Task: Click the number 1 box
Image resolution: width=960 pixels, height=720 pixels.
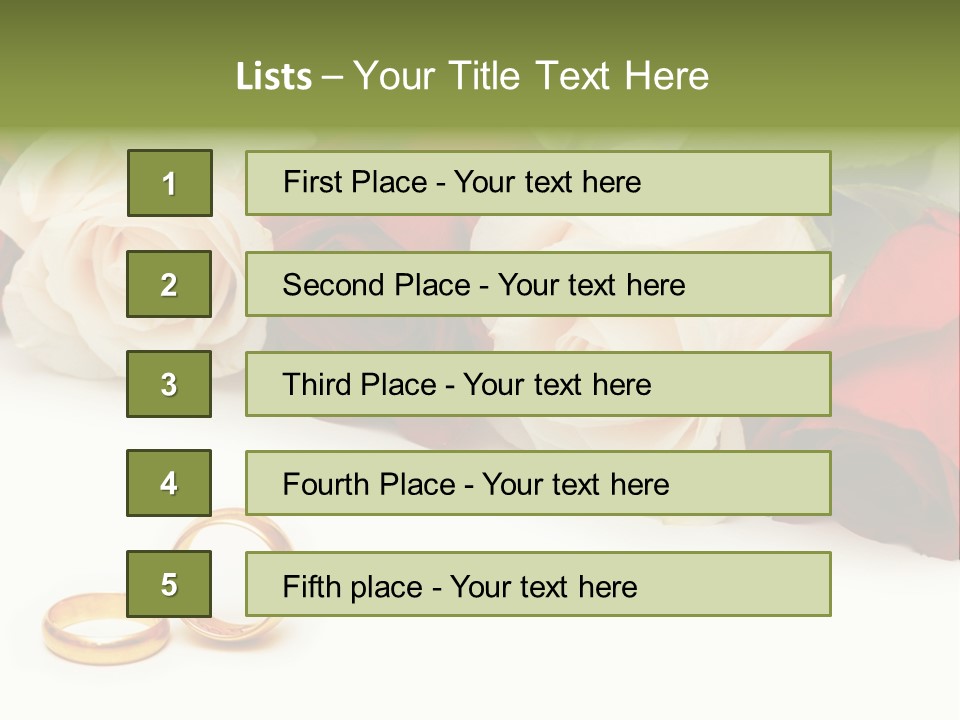Action: point(169,183)
